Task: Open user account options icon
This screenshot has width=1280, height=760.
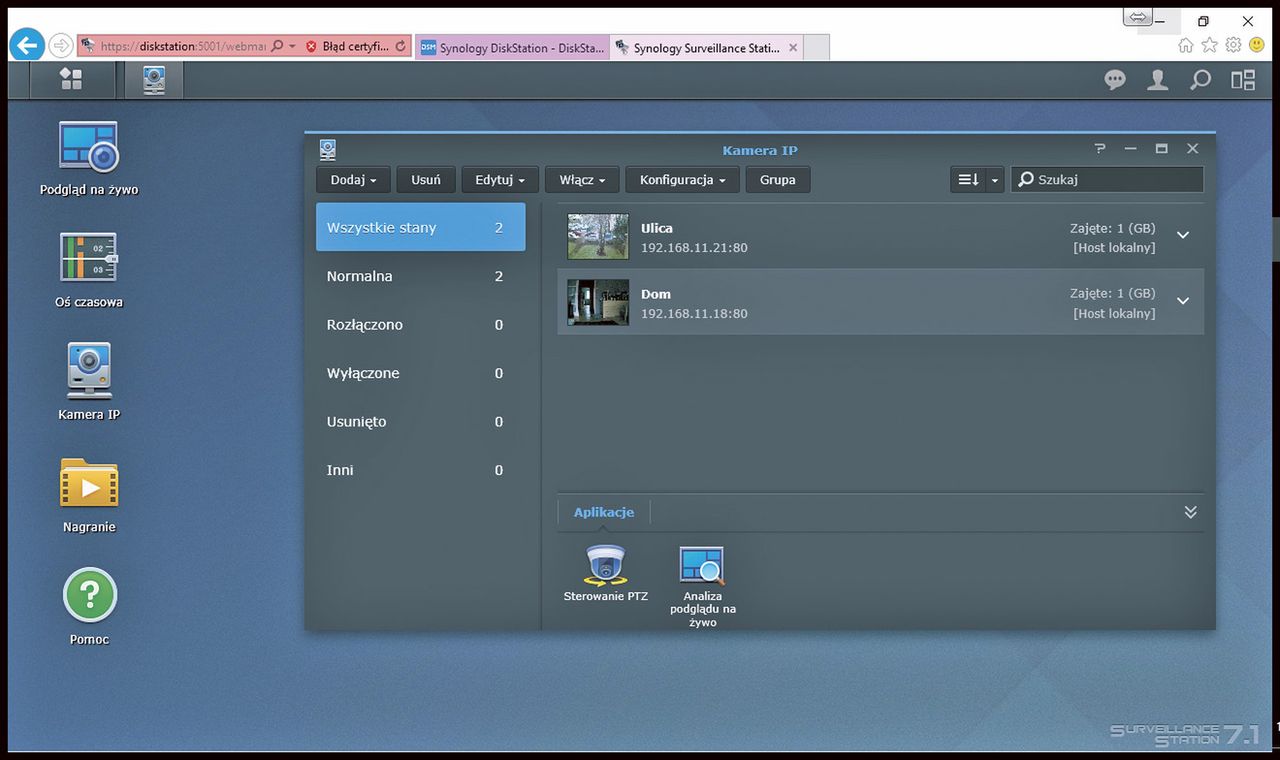Action: [x=1157, y=81]
